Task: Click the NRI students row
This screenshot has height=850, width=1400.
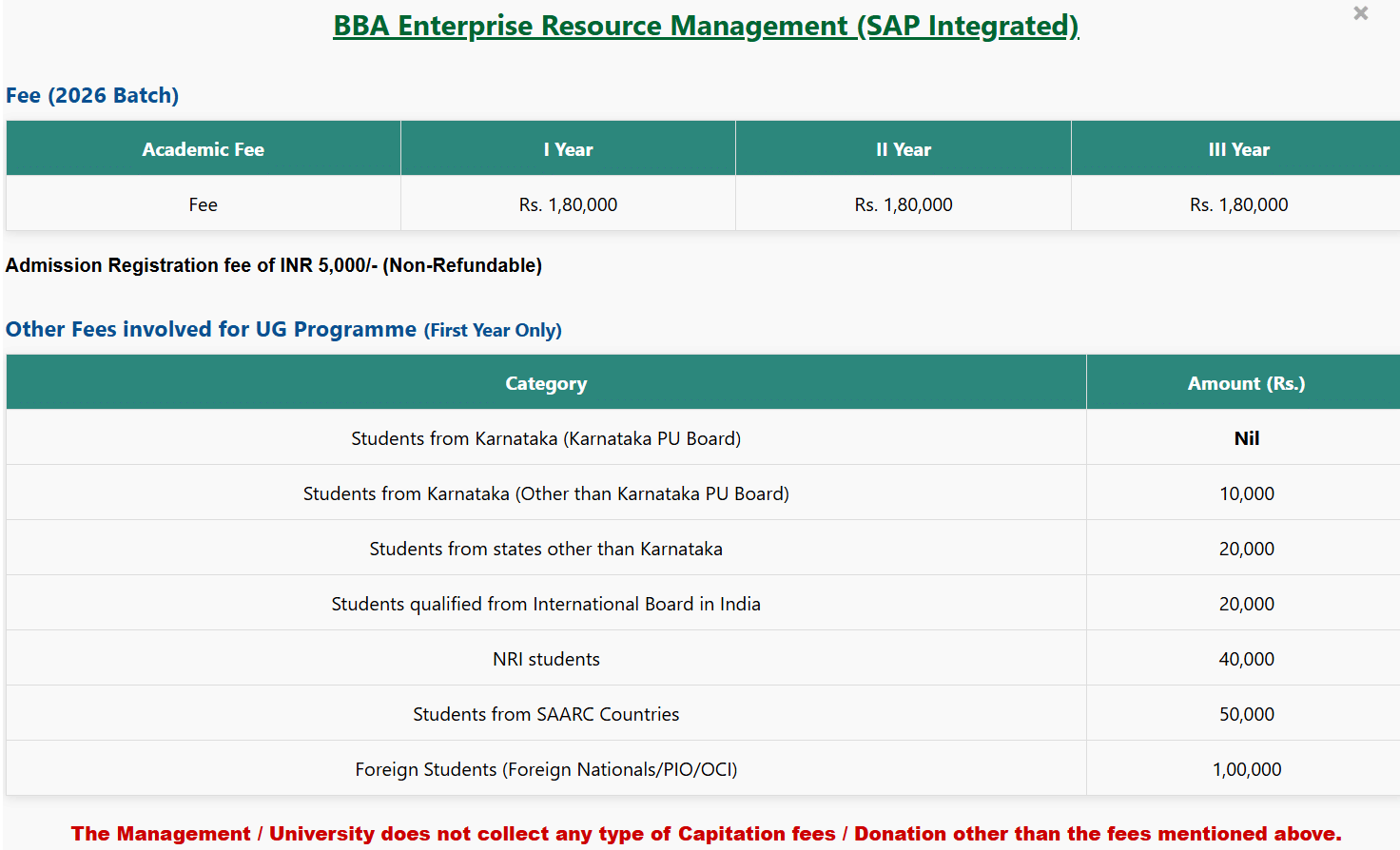Action: click(546, 659)
